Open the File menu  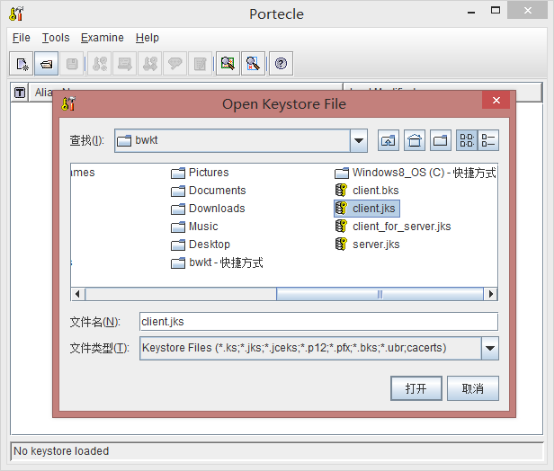pyautogui.click(x=21, y=37)
